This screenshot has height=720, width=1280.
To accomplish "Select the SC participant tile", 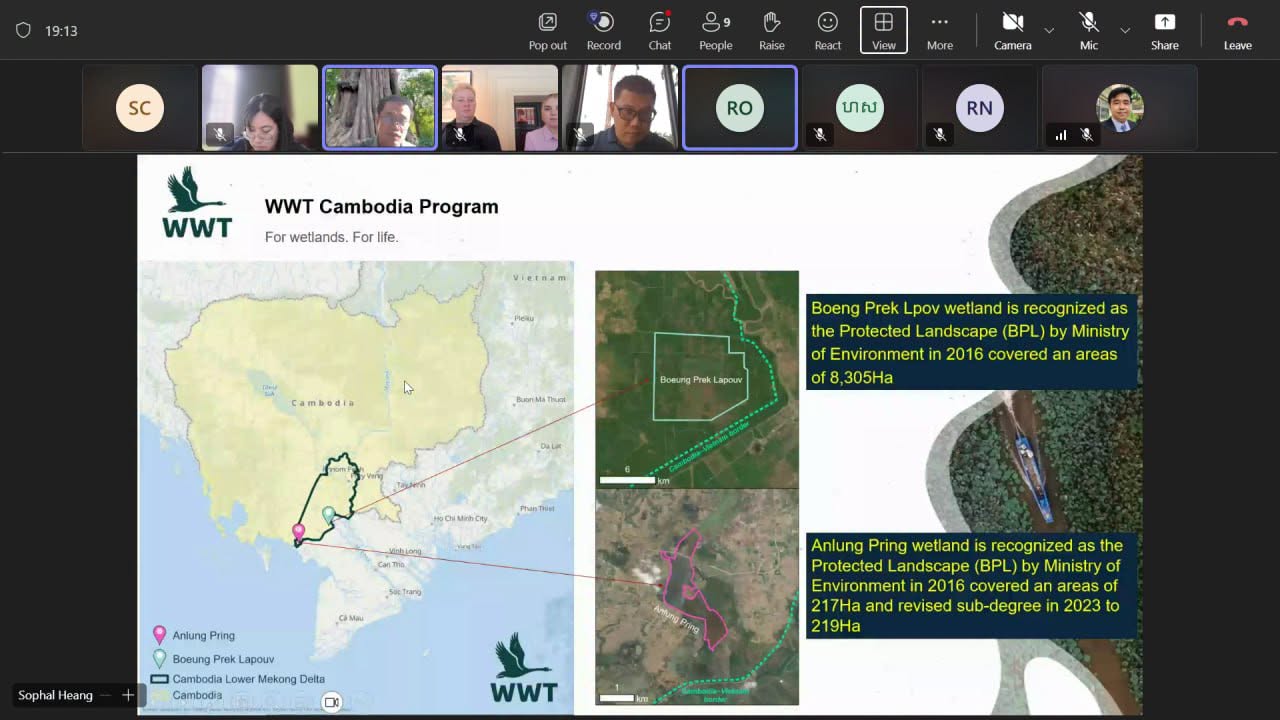I will coord(140,108).
